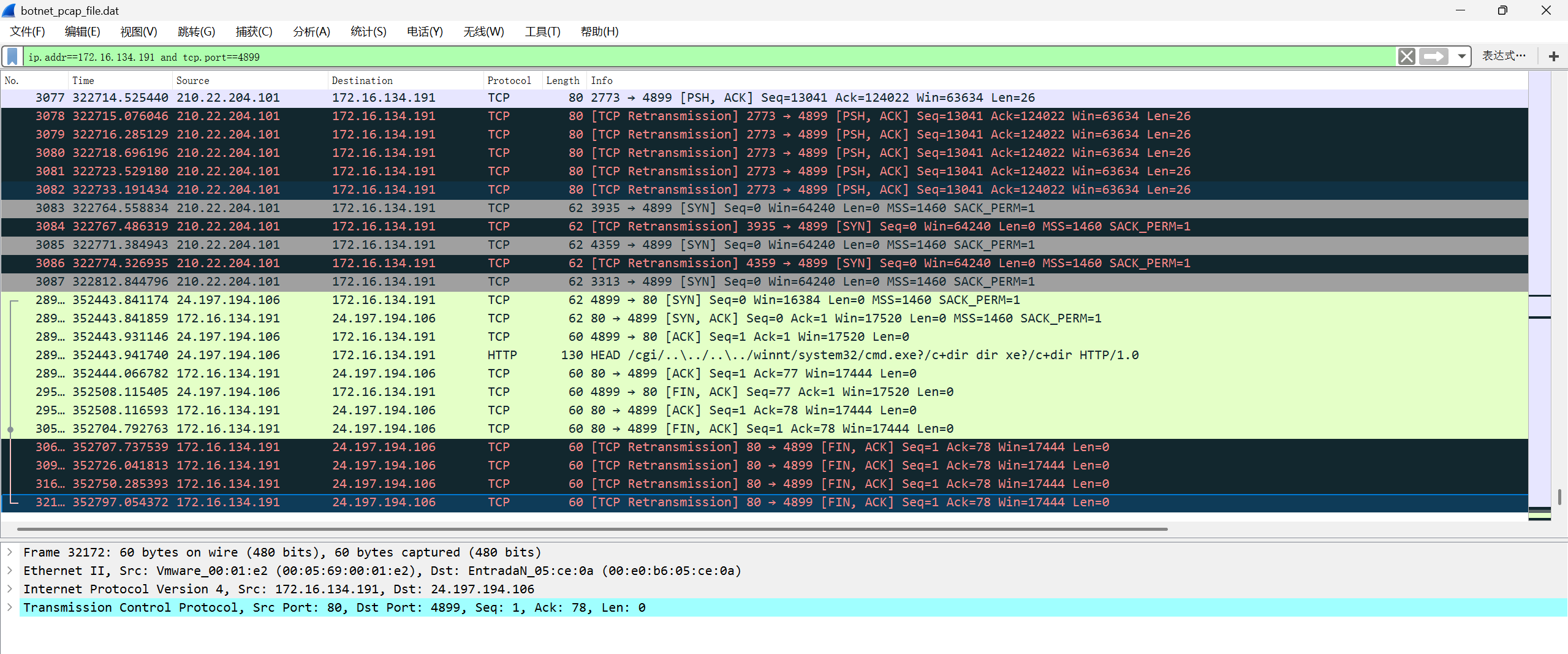This screenshot has width=1568, height=654.
Task: Select SYN packet 3085 from port 4359
Action: (x=764, y=245)
